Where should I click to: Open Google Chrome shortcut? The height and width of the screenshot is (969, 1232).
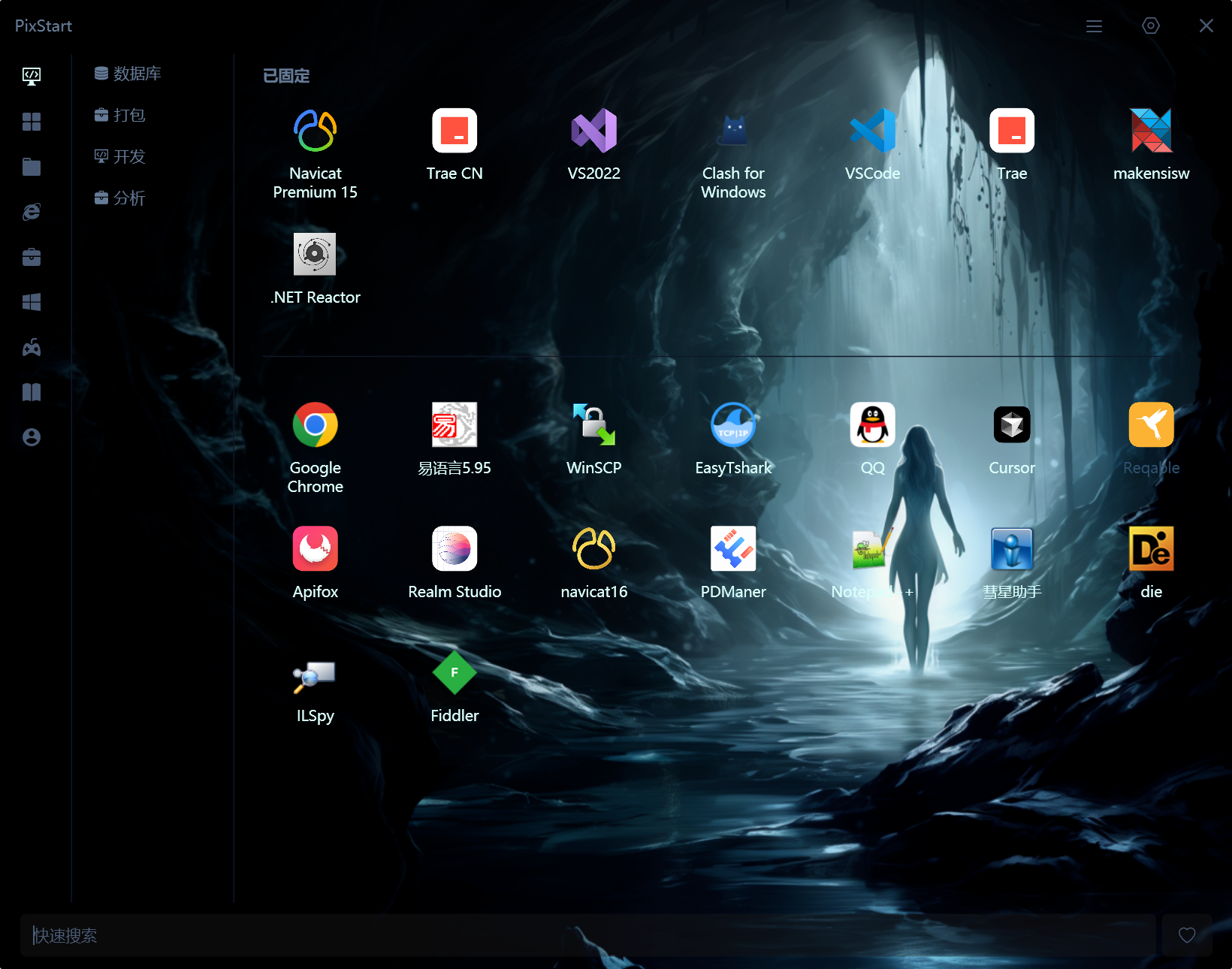click(315, 425)
